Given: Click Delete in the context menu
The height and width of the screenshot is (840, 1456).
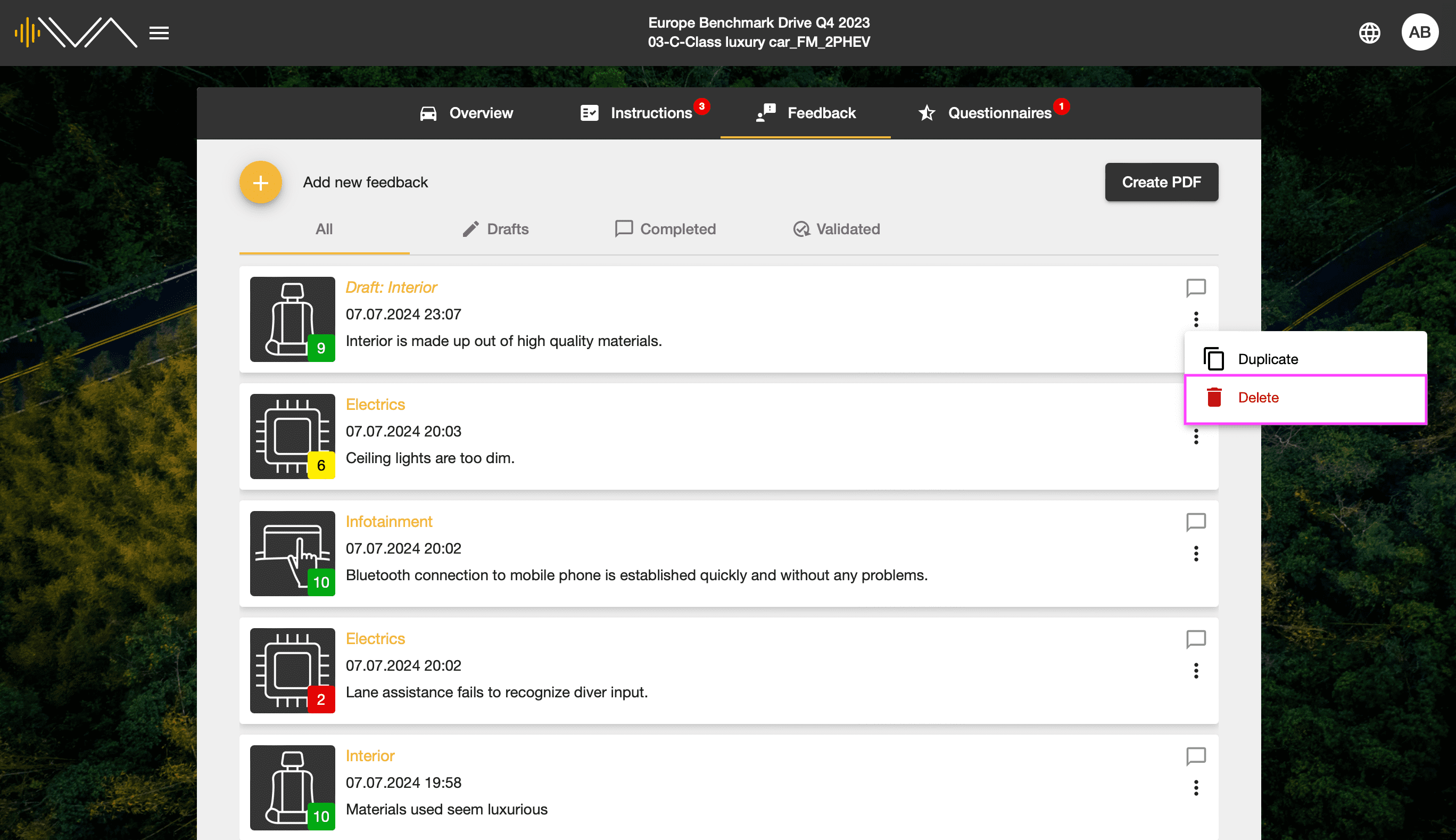Looking at the screenshot, I should pos(1259,397).
